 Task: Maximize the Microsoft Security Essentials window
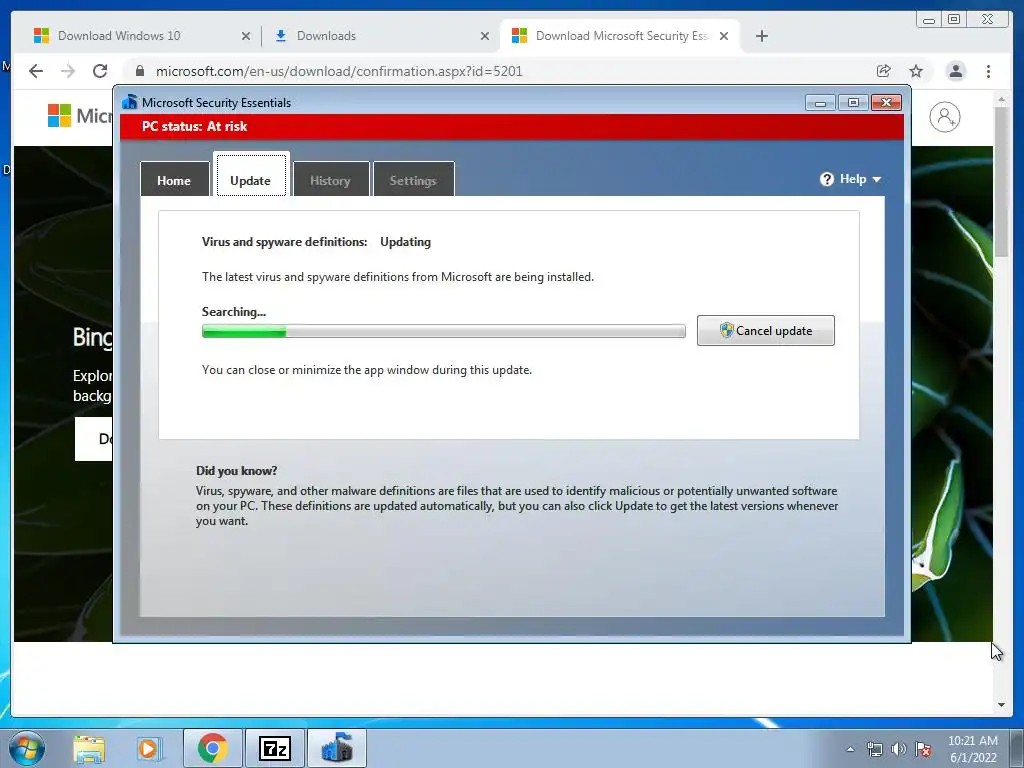[x=853, y=103]
